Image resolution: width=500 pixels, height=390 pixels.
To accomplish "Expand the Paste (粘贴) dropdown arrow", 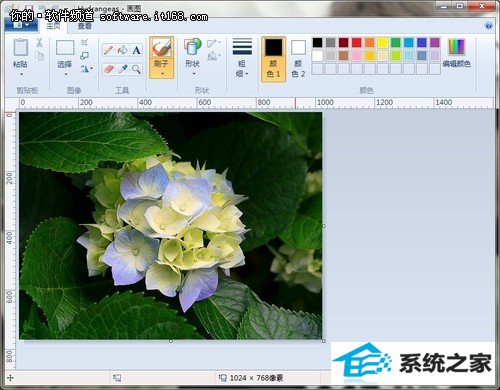I will [21, 74].
